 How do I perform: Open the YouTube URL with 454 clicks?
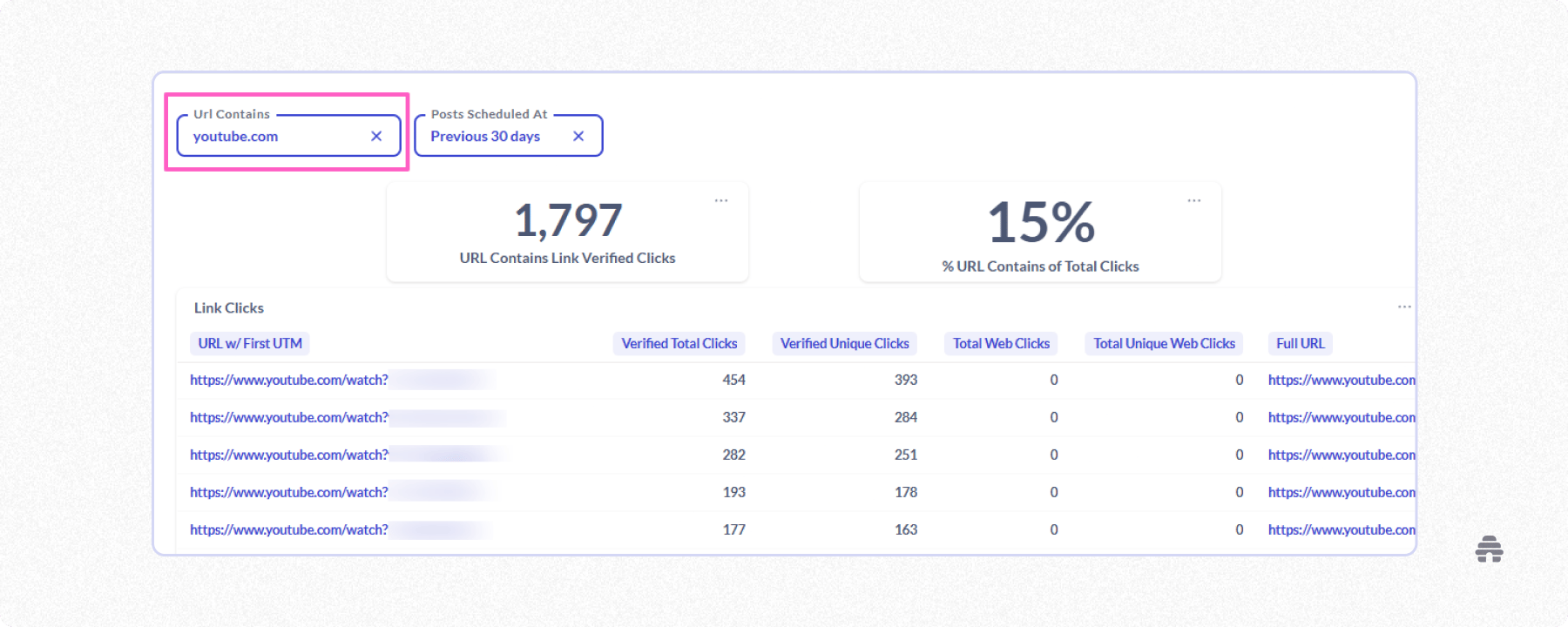click(289, 380)
